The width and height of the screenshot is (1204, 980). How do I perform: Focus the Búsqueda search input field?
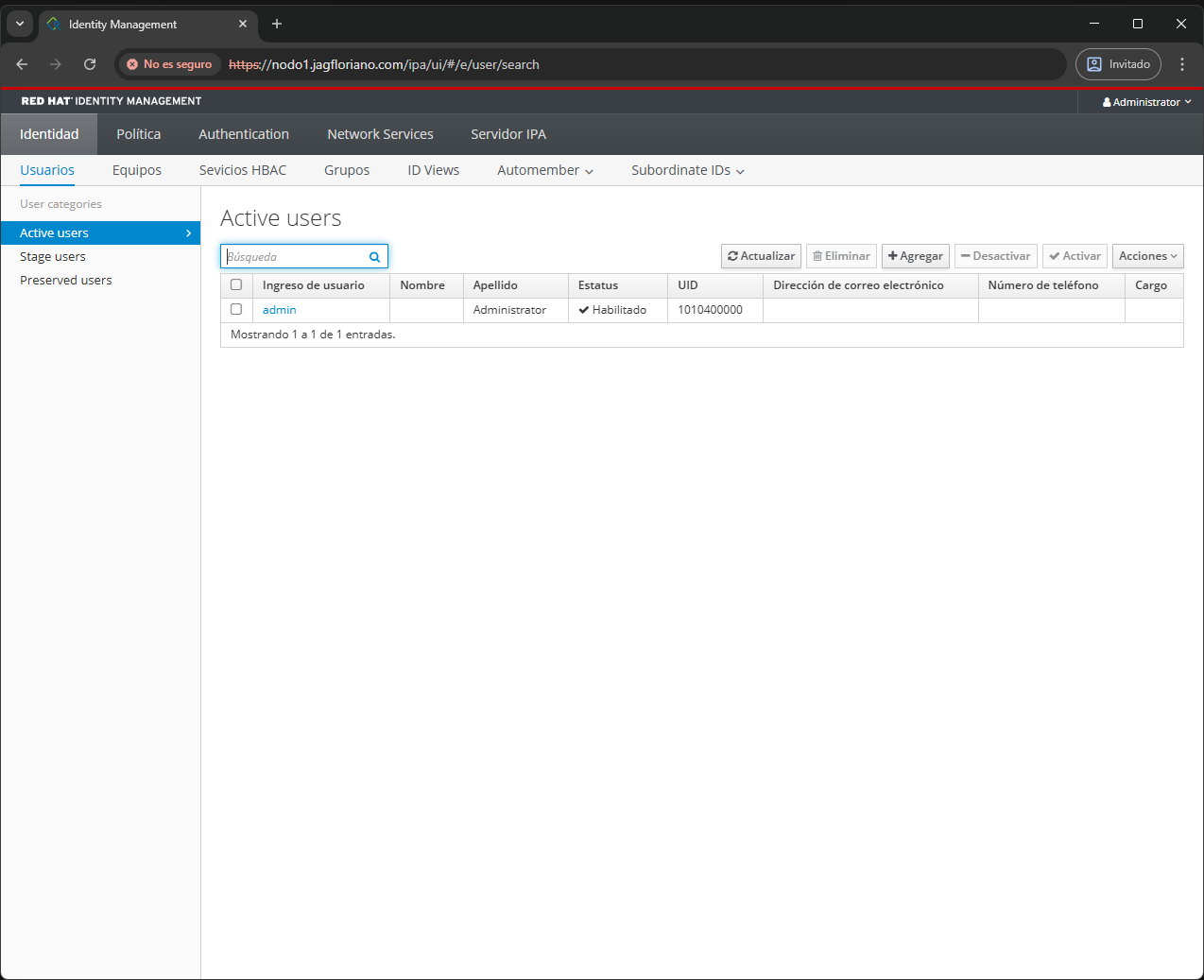[295, 257]
